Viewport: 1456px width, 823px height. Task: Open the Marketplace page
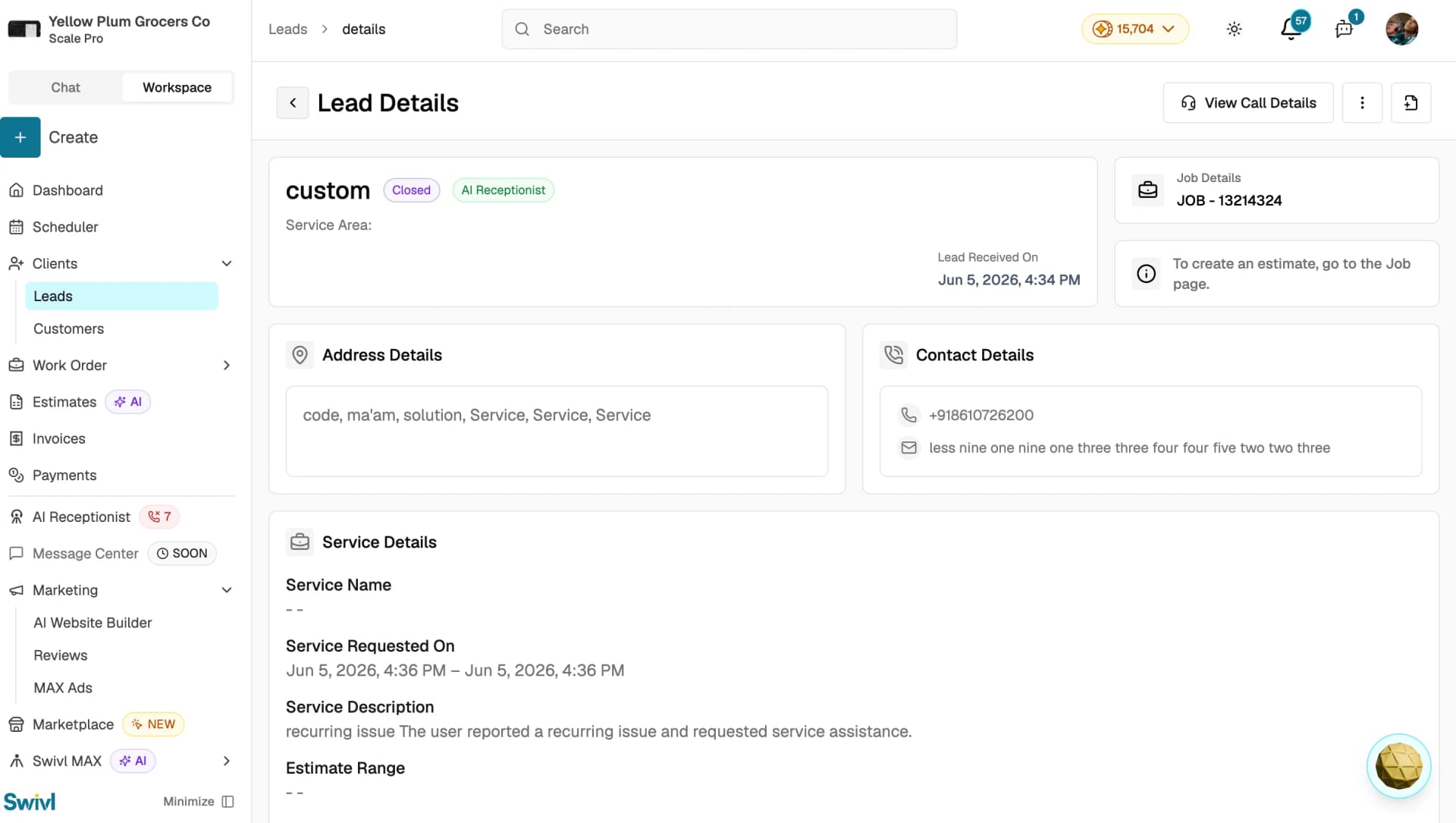point(73,724)
